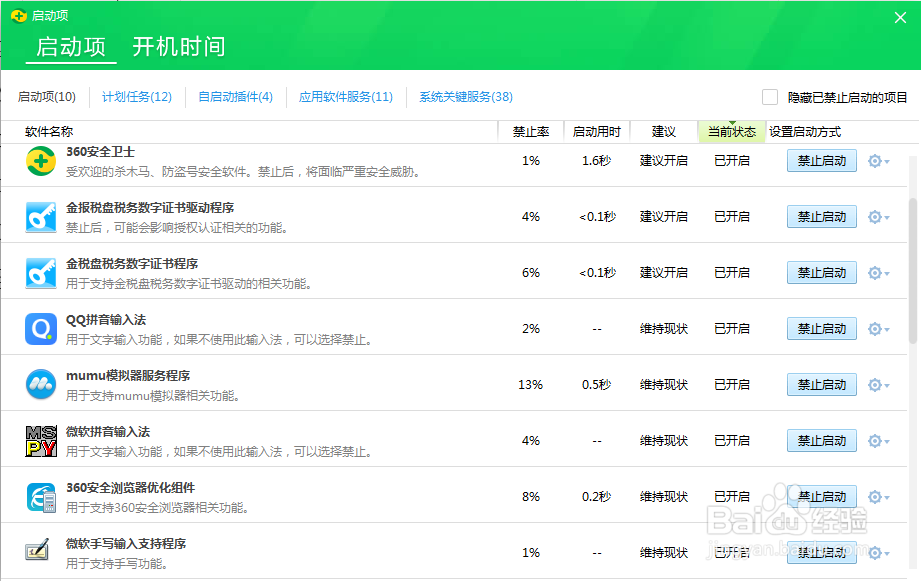
Task: Disable startup for 360安全卫士 with 禁止启动
Action: pyautogui.click(x=822, y=161)
